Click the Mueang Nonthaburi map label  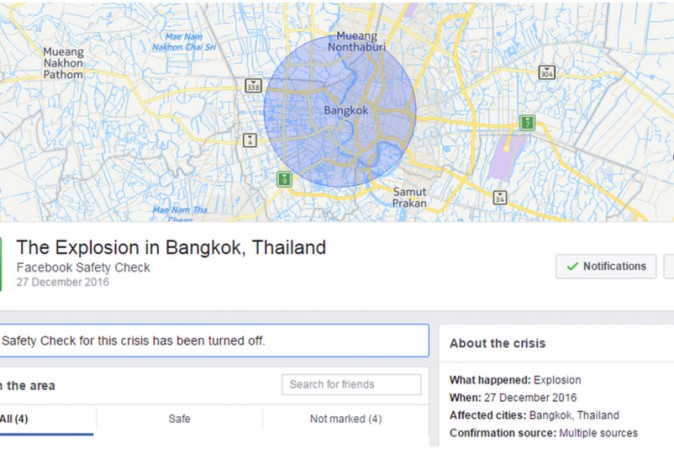[x=357, y=42]
